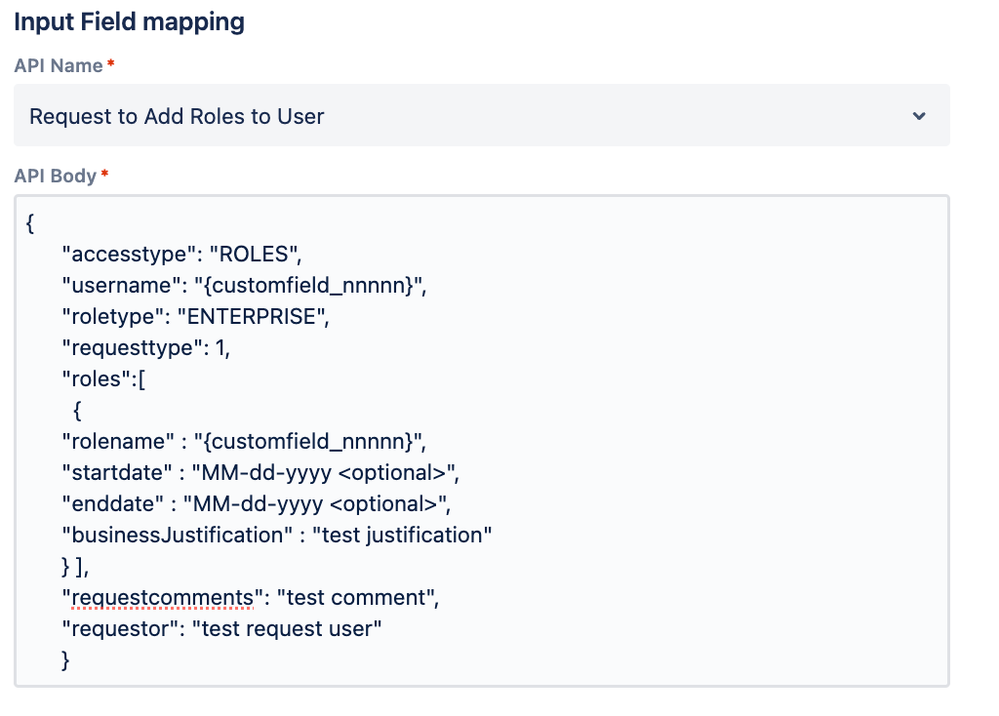Click the "accesstype": "ROLES" line
The width and height of the screenshot is (999, 716).
[181, 252]
